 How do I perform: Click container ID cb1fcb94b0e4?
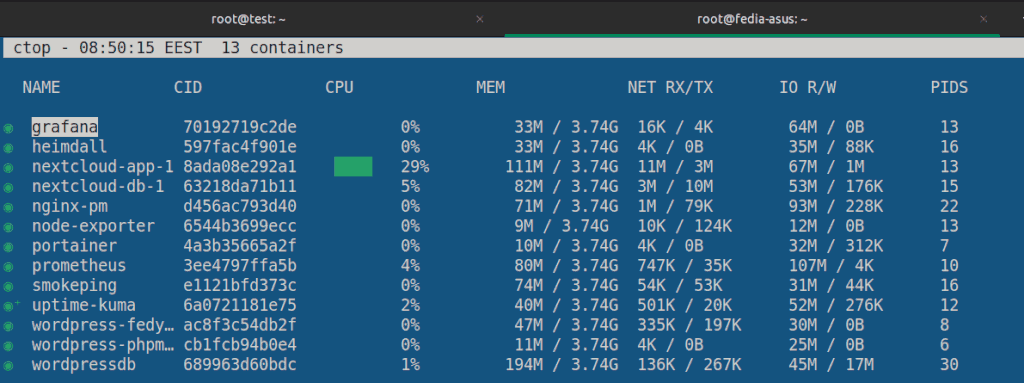(x=240, y=344)
